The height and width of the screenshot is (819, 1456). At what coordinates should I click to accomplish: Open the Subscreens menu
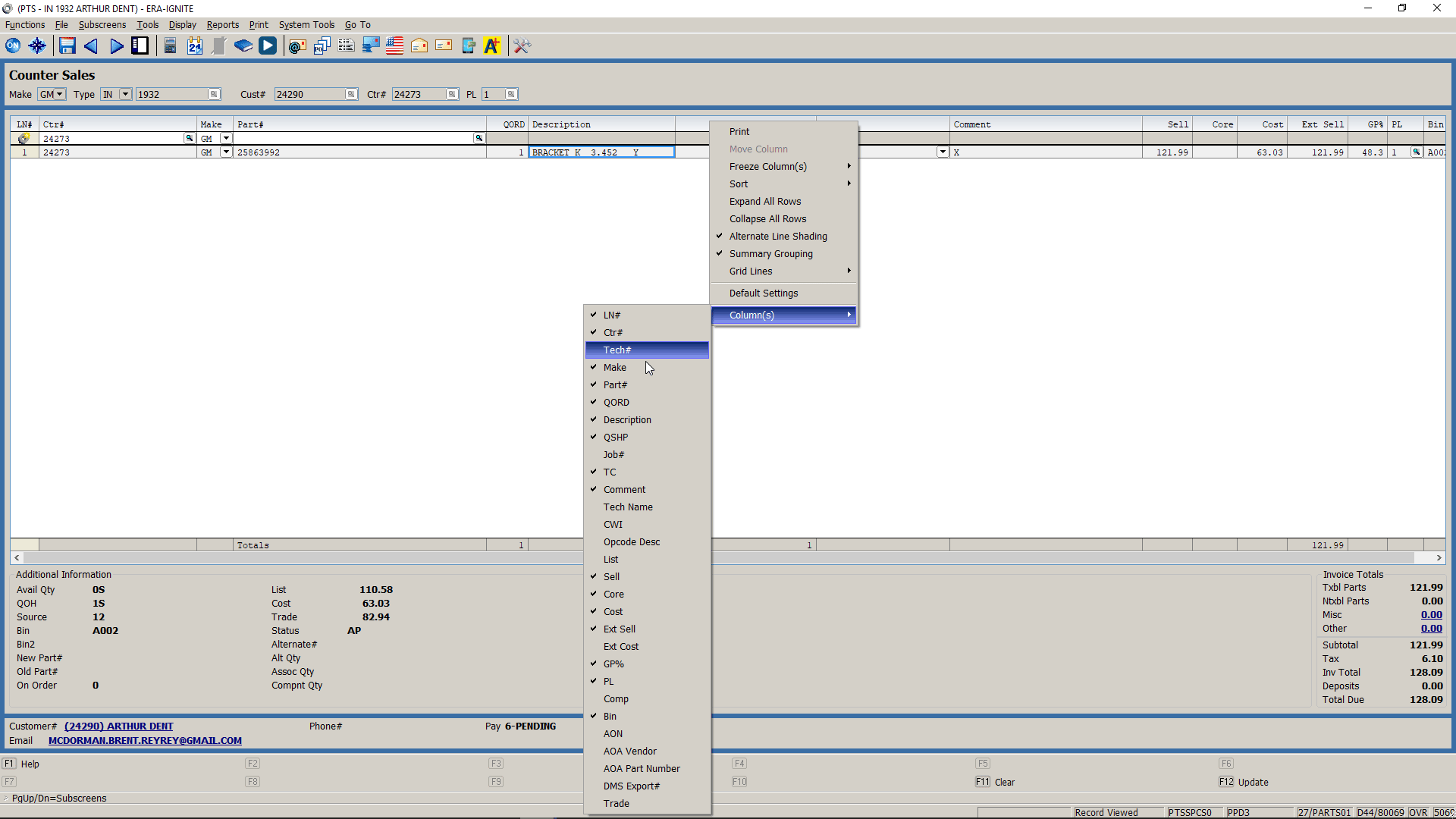point(102,24)
